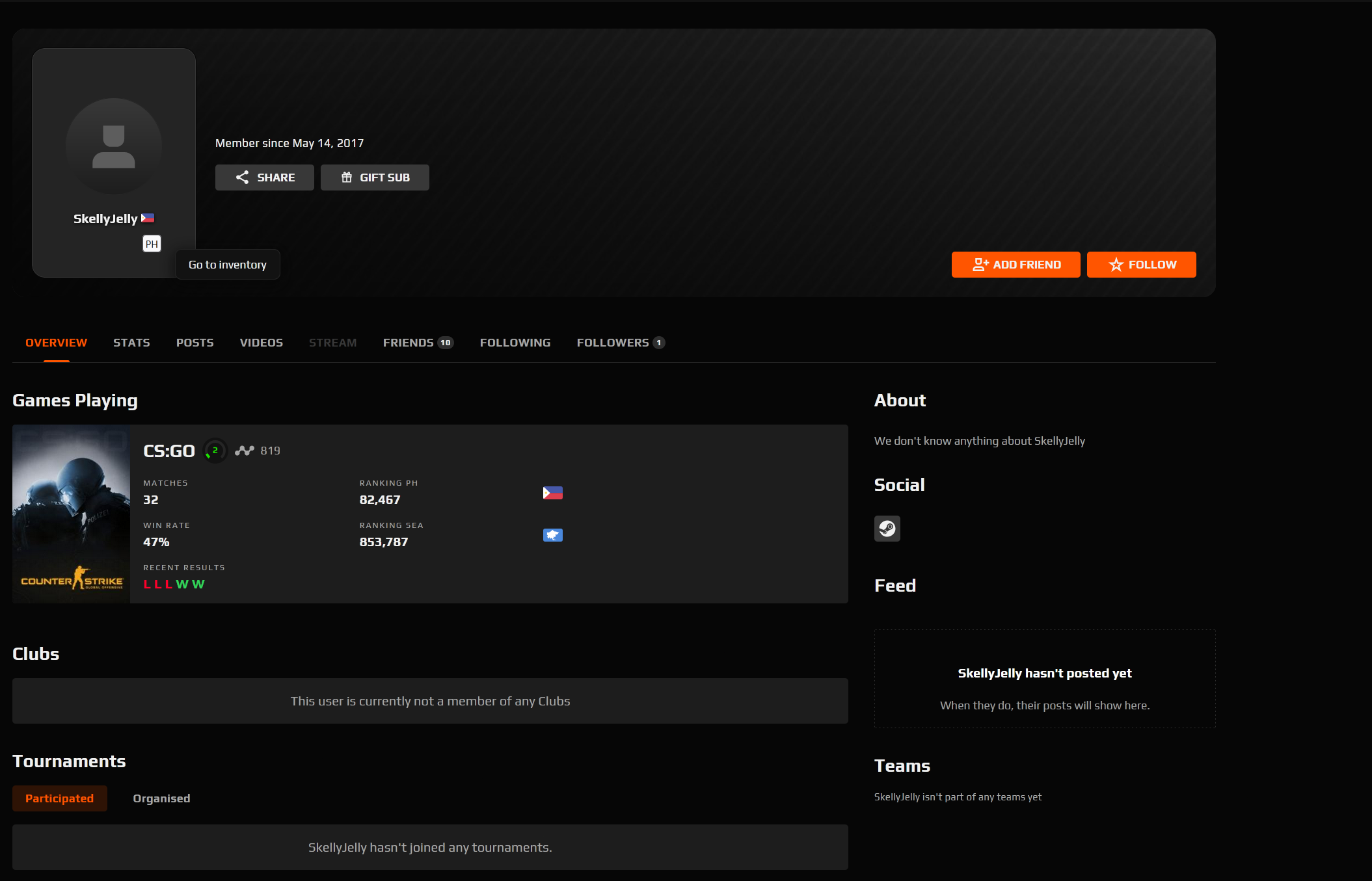Click the ELO graph icon next to 819
The width and height of the screenshot is (1372, 881).
tap(245, 451)
